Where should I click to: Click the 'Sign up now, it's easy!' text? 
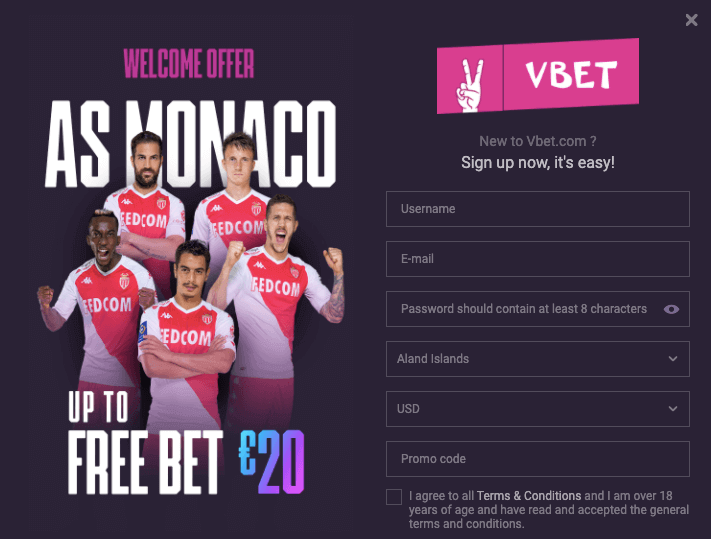tap(538, 162)
